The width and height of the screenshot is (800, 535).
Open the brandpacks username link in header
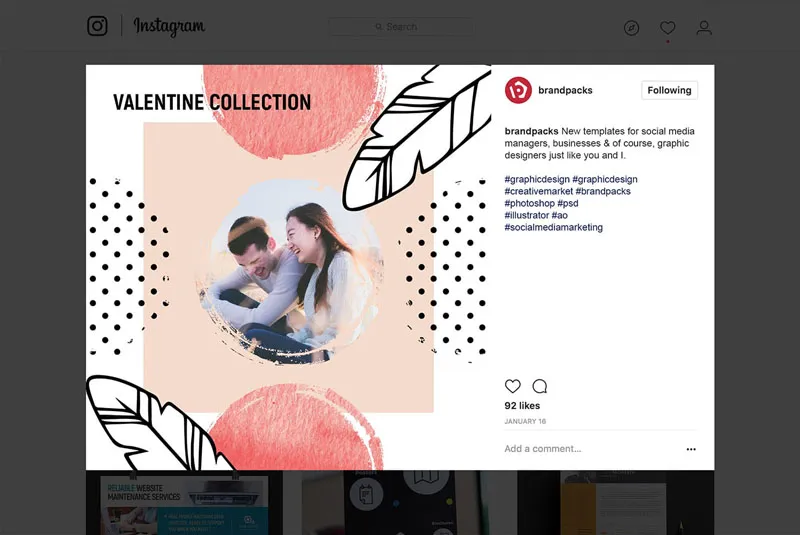point(565,90)
